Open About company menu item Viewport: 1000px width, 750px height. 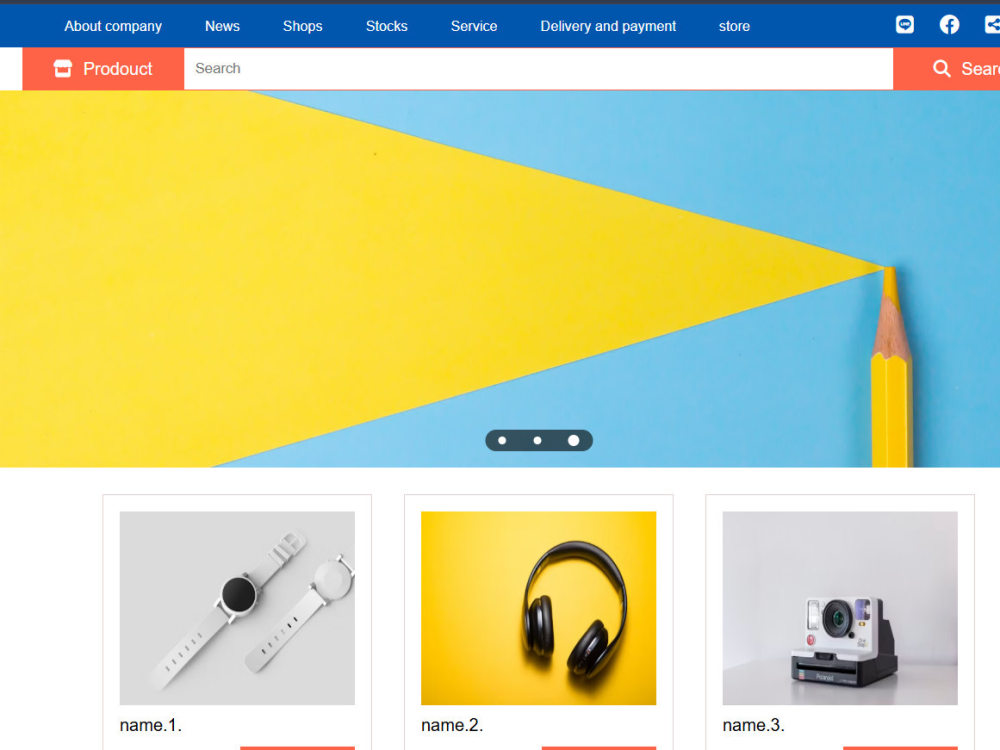click(113, 26)
